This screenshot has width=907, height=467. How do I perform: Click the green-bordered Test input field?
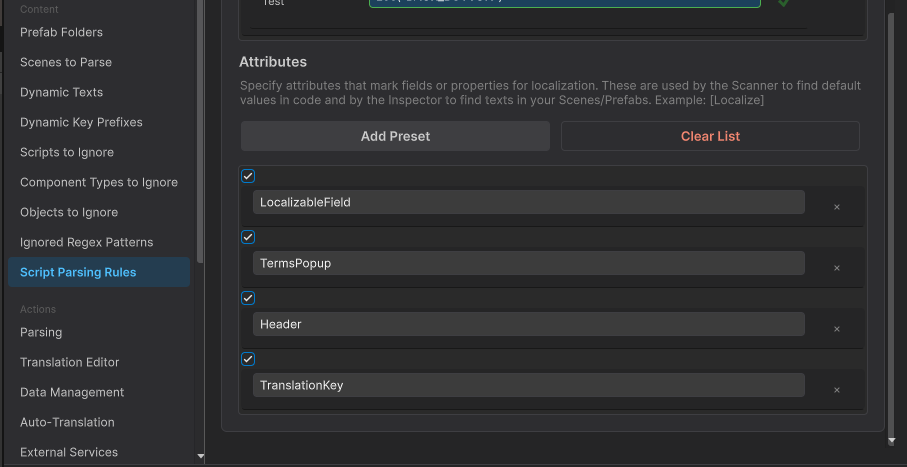[x=565, y=3]
